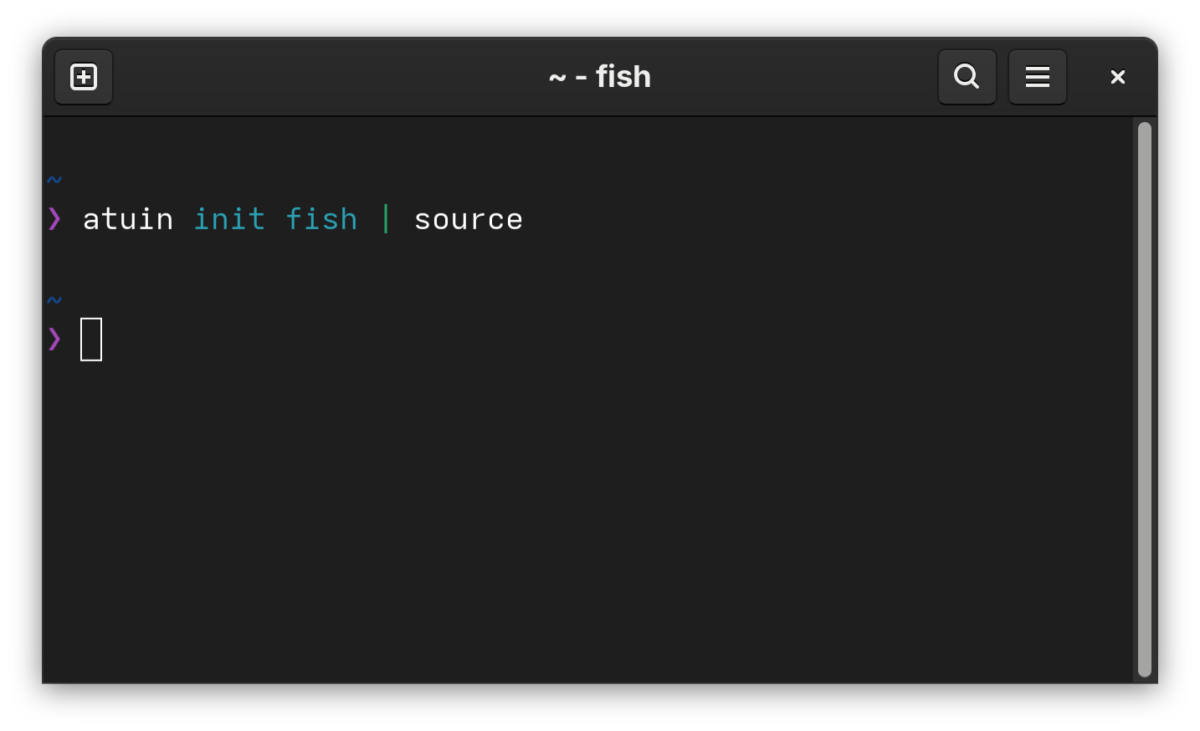The width and height of the screenshot is (1200, 731).
Task: Click the word "atuin" in the command
Action: click(x=128, y=219)
